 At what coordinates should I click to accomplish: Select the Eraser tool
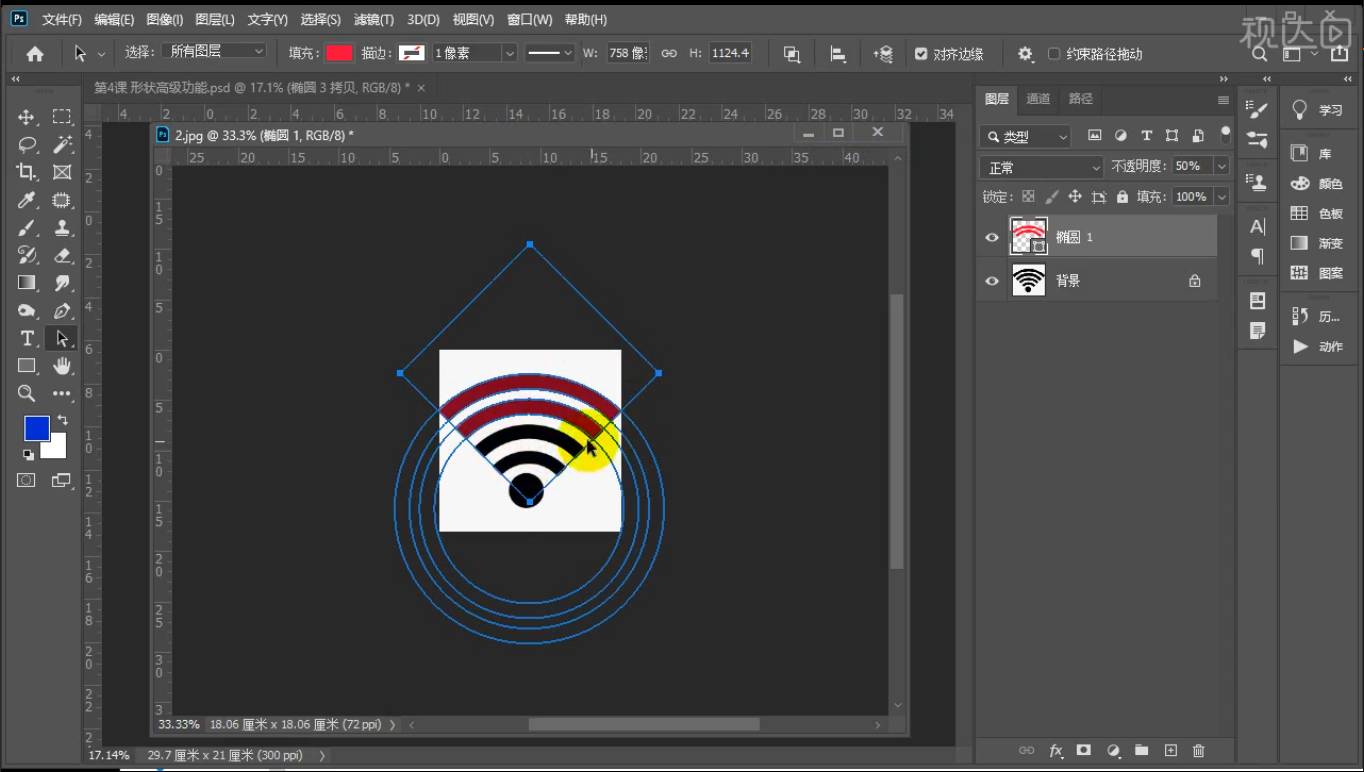click(62, 255)
